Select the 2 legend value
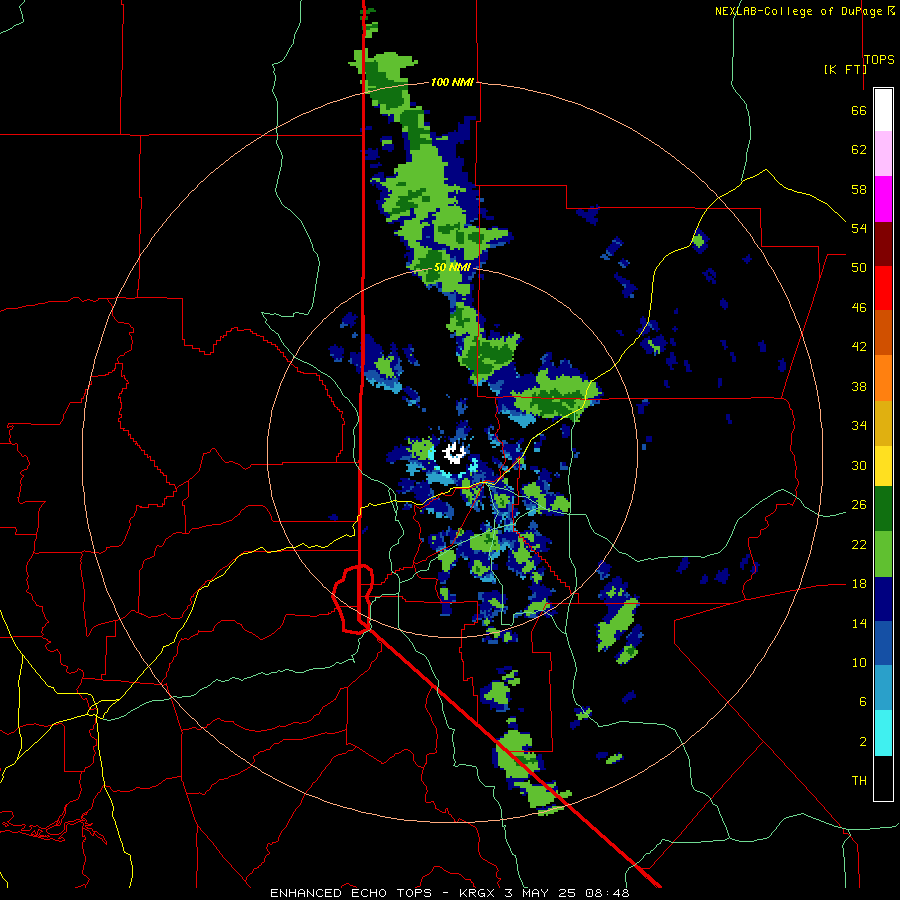900x900 pixels. click(863, 742)
